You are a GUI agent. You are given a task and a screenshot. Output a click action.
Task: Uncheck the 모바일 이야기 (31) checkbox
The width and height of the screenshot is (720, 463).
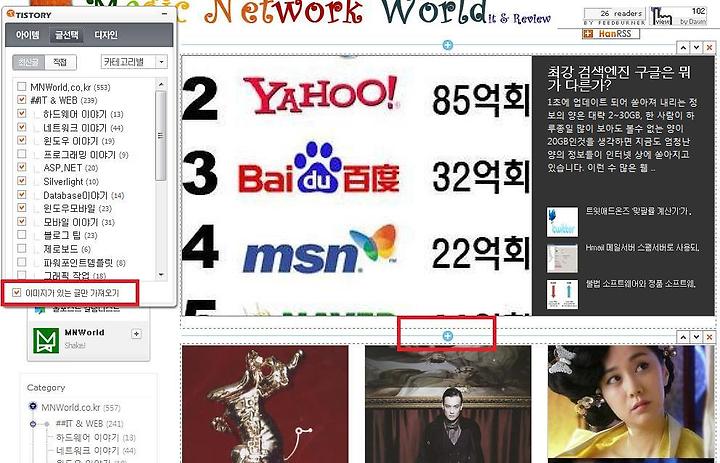pyautogui.click(x=22, y=221)
